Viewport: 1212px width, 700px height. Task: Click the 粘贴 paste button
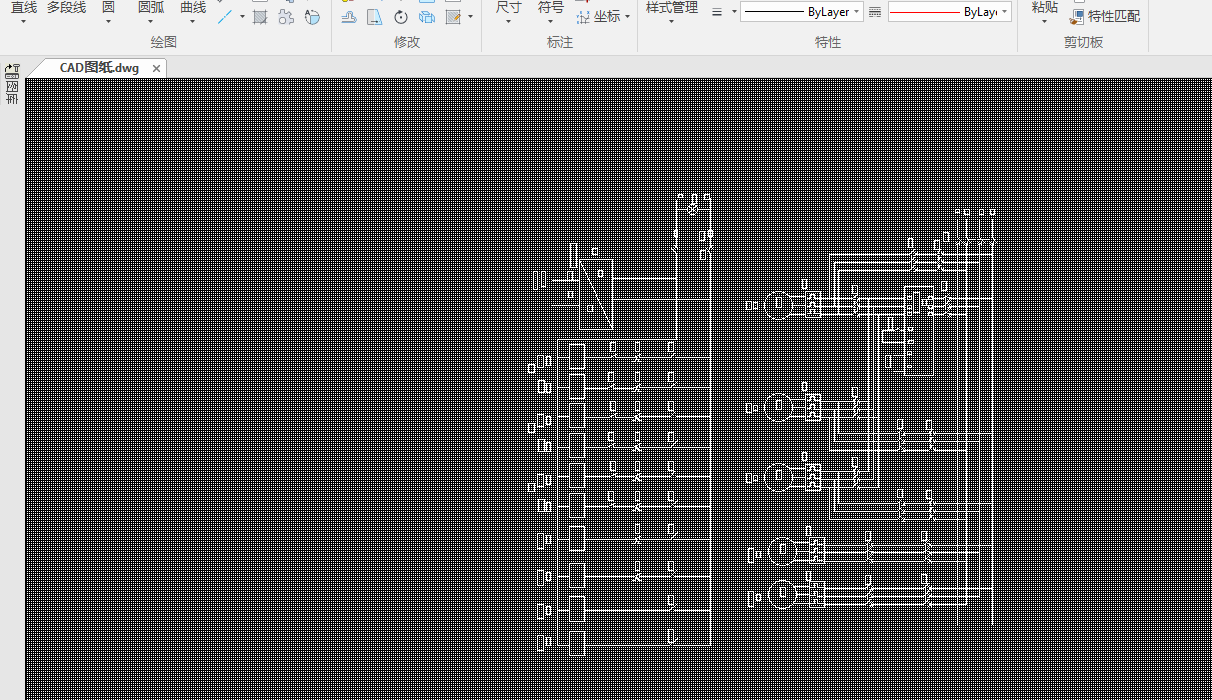(1044, 8)
